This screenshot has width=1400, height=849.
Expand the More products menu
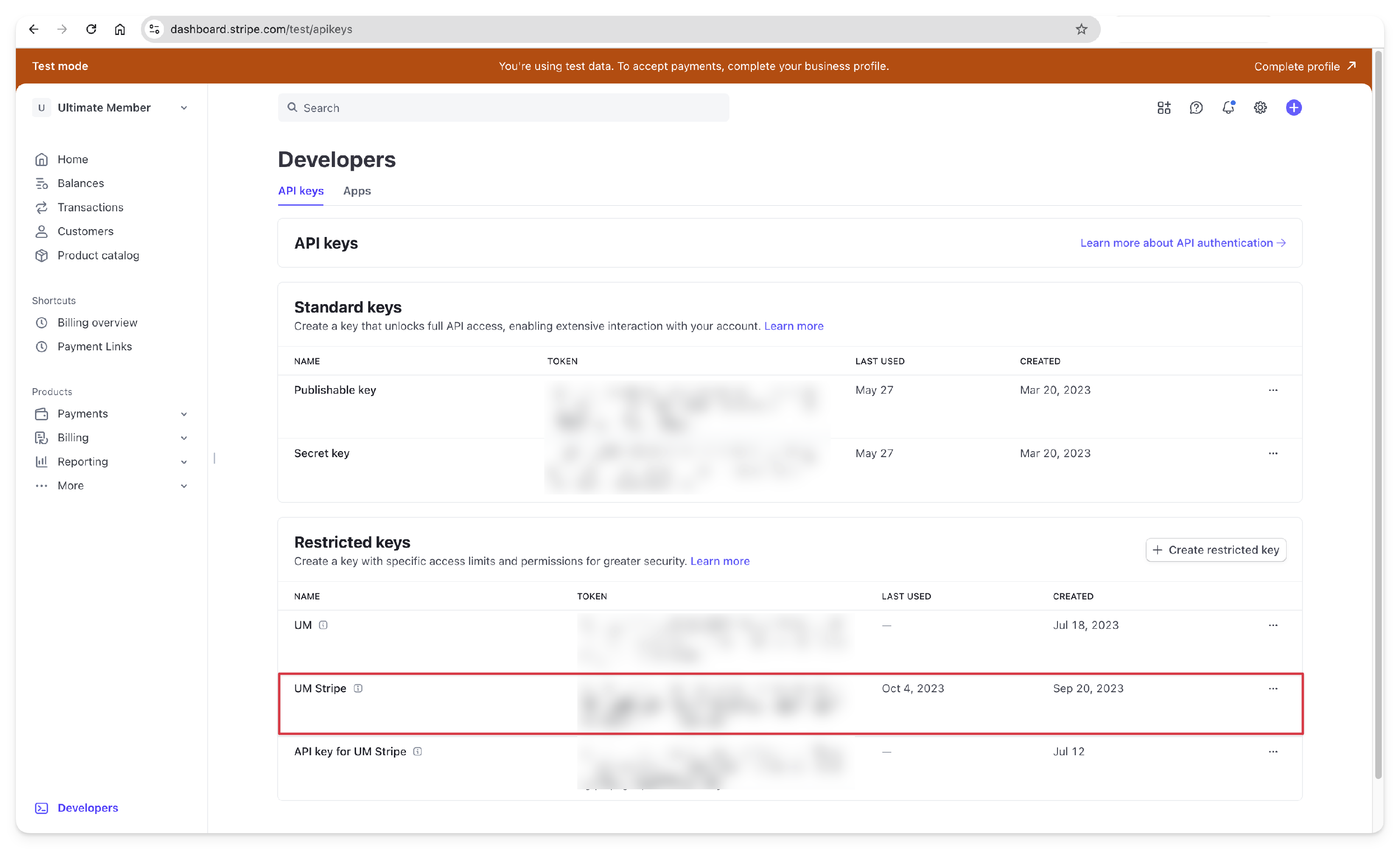(x=111, y=486)
